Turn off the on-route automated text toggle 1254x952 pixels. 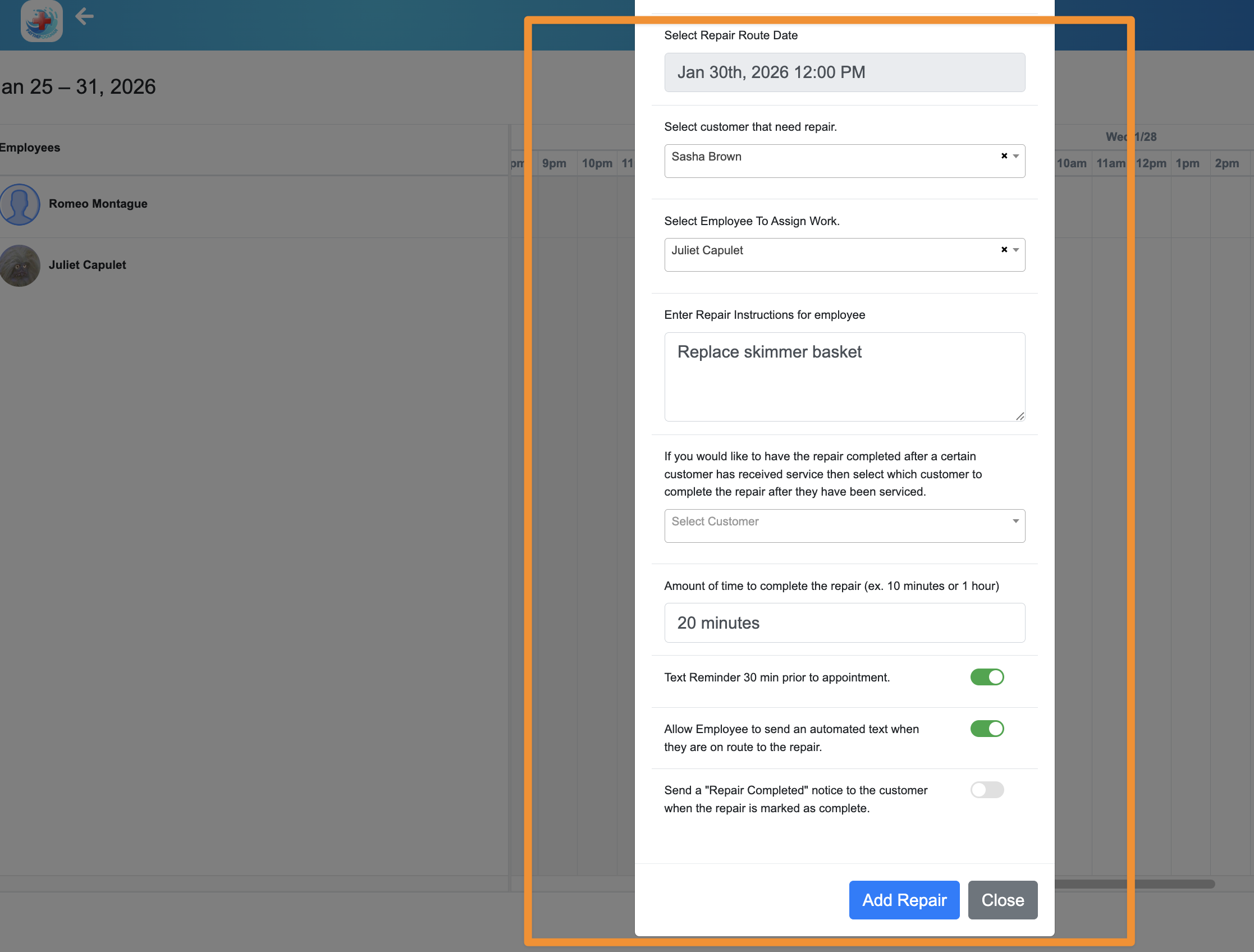click(x=987, y=729)
